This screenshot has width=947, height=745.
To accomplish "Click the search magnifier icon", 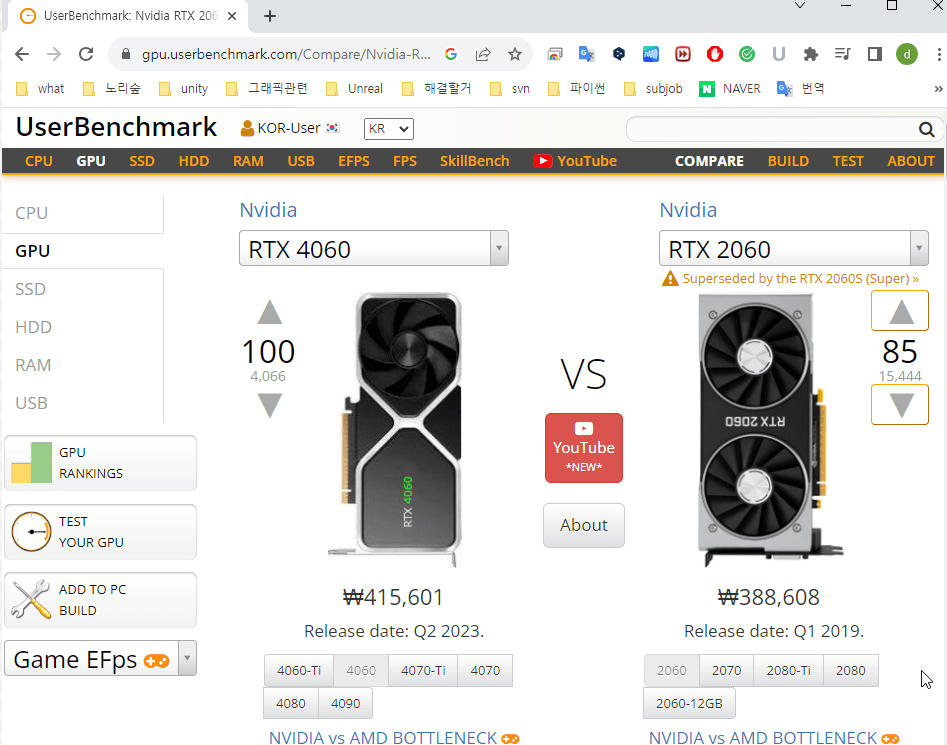I will 926,129.
